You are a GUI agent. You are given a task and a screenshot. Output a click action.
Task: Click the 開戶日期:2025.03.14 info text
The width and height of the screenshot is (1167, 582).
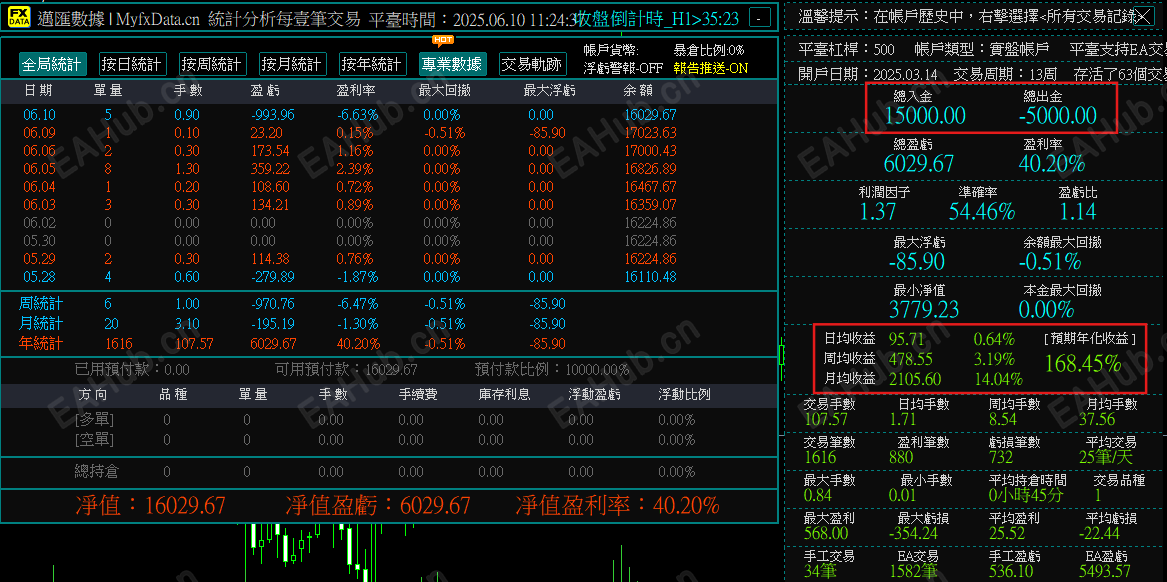(x=868, y=74)
